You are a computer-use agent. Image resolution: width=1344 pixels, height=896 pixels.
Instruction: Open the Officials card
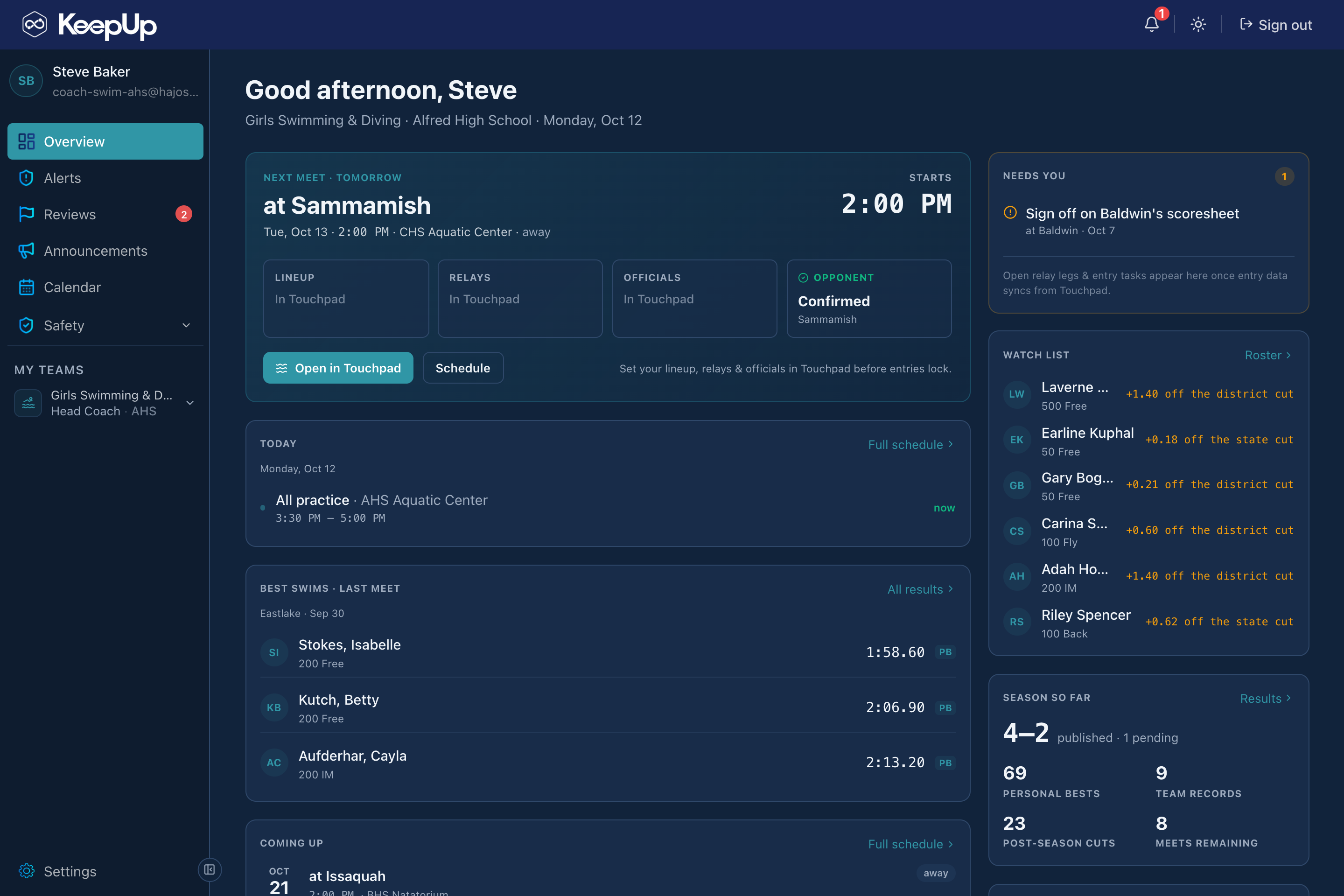click(x=694, y=298)
